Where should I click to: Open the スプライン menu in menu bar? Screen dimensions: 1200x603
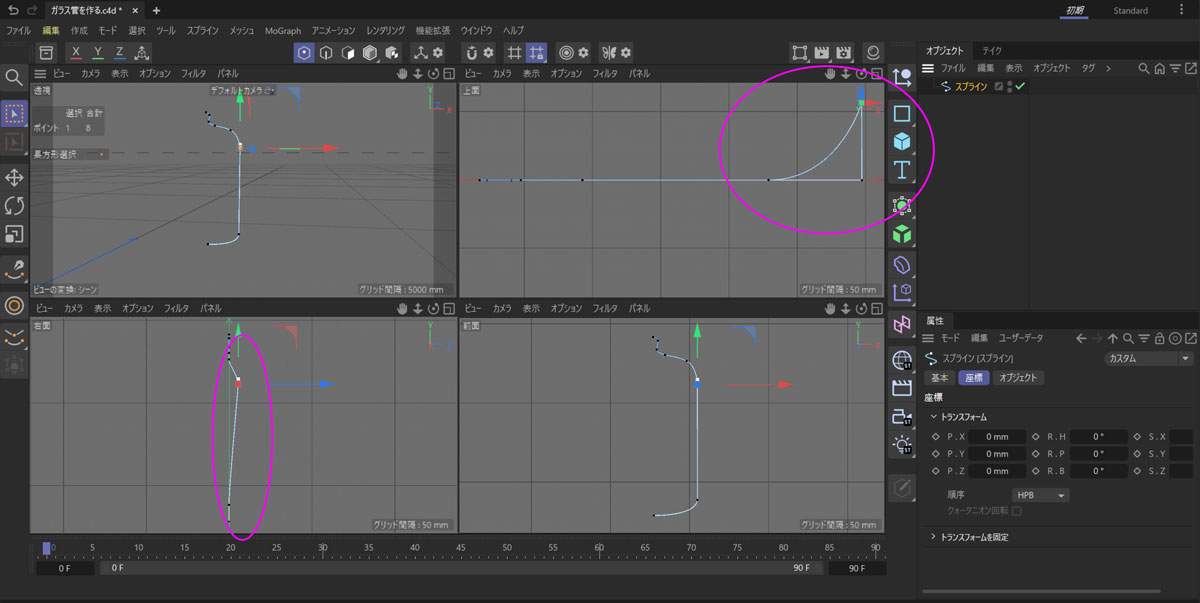pyautogui.click(x=202, y=31)
